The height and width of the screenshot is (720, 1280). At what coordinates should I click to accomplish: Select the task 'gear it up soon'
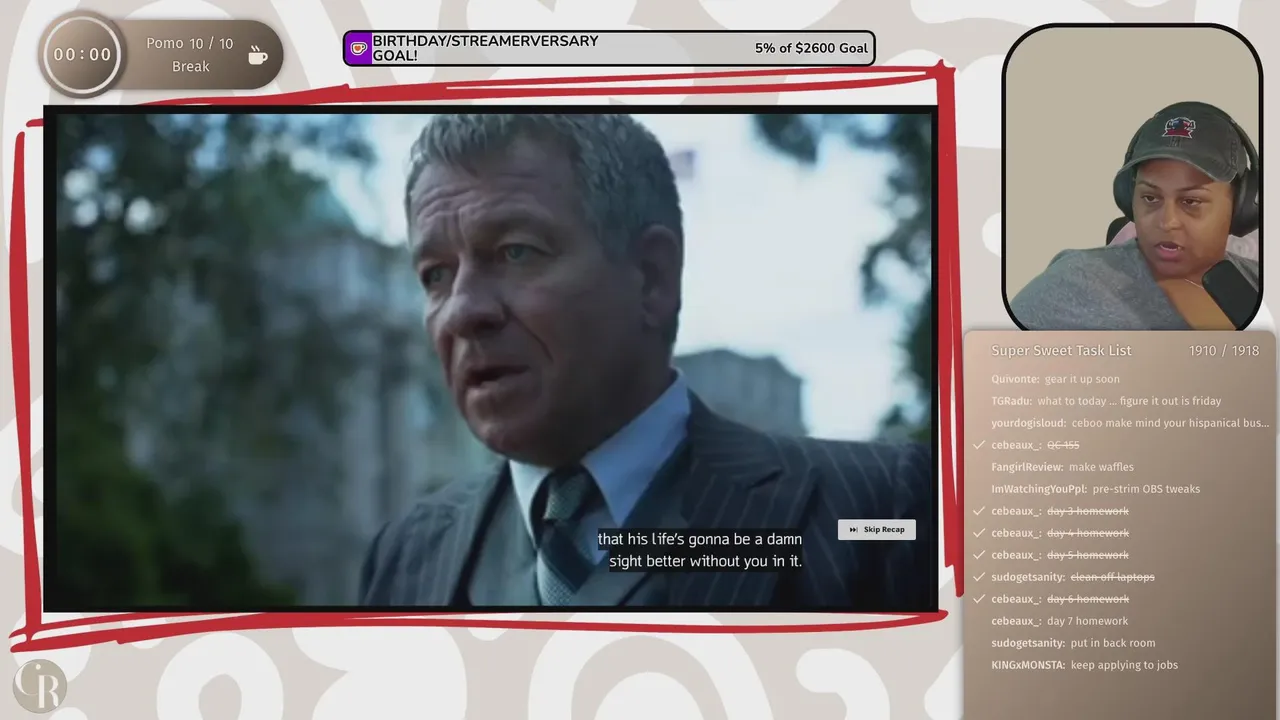click(1082, 379)
